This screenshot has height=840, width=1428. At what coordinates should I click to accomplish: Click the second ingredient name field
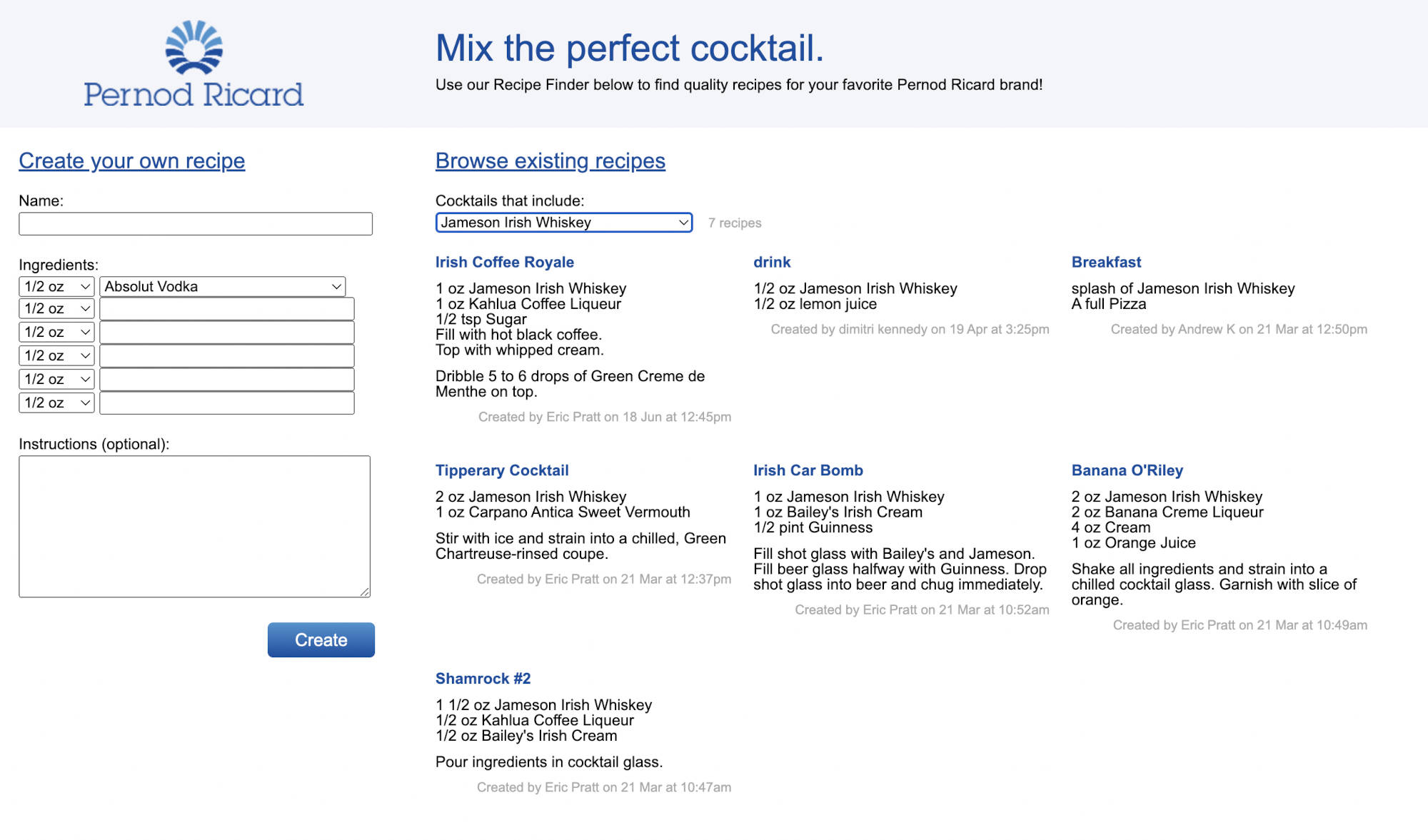[x=226, y=309]
